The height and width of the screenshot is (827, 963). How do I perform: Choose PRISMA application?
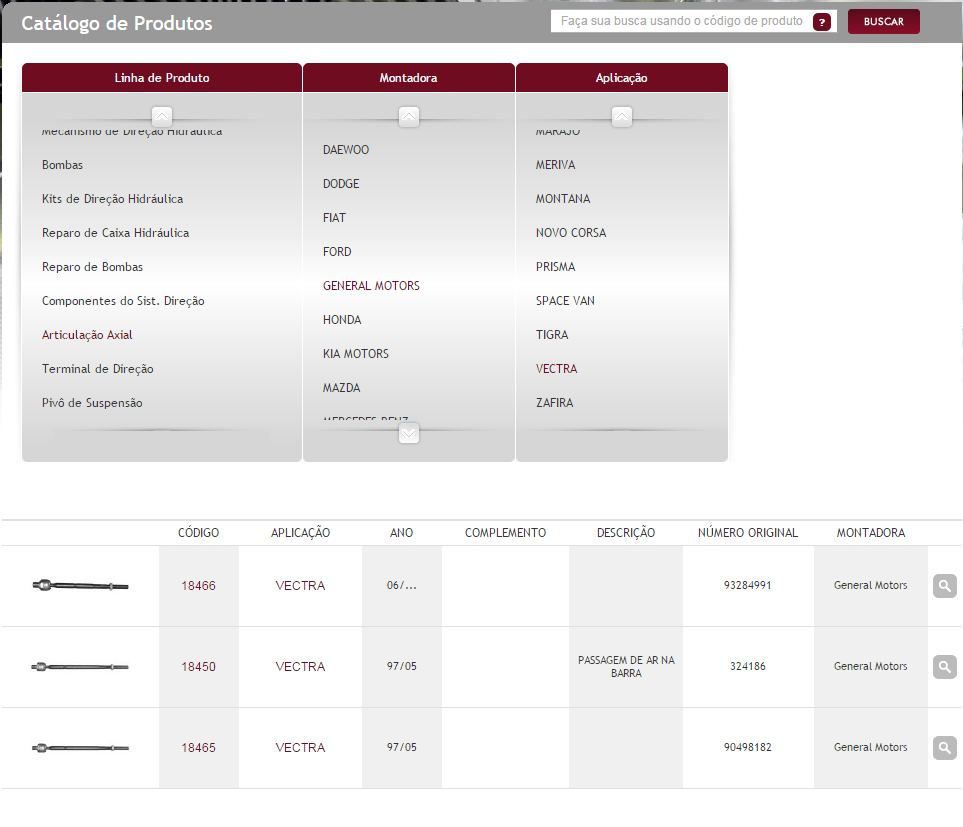coord(555,267)
